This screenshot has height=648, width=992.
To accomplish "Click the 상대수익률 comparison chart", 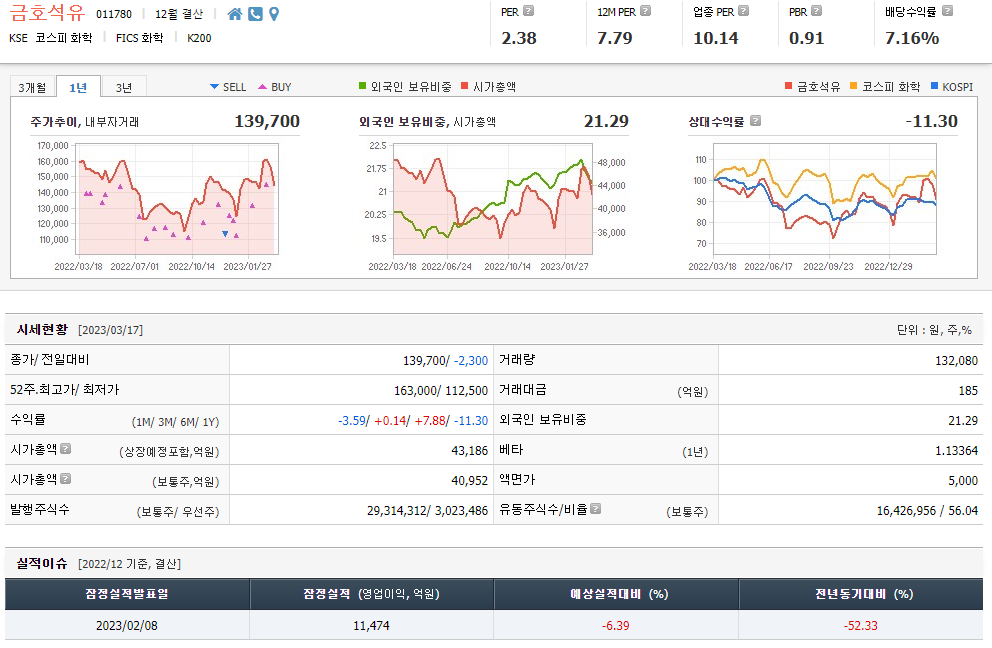I will click(x=824, y=199).
